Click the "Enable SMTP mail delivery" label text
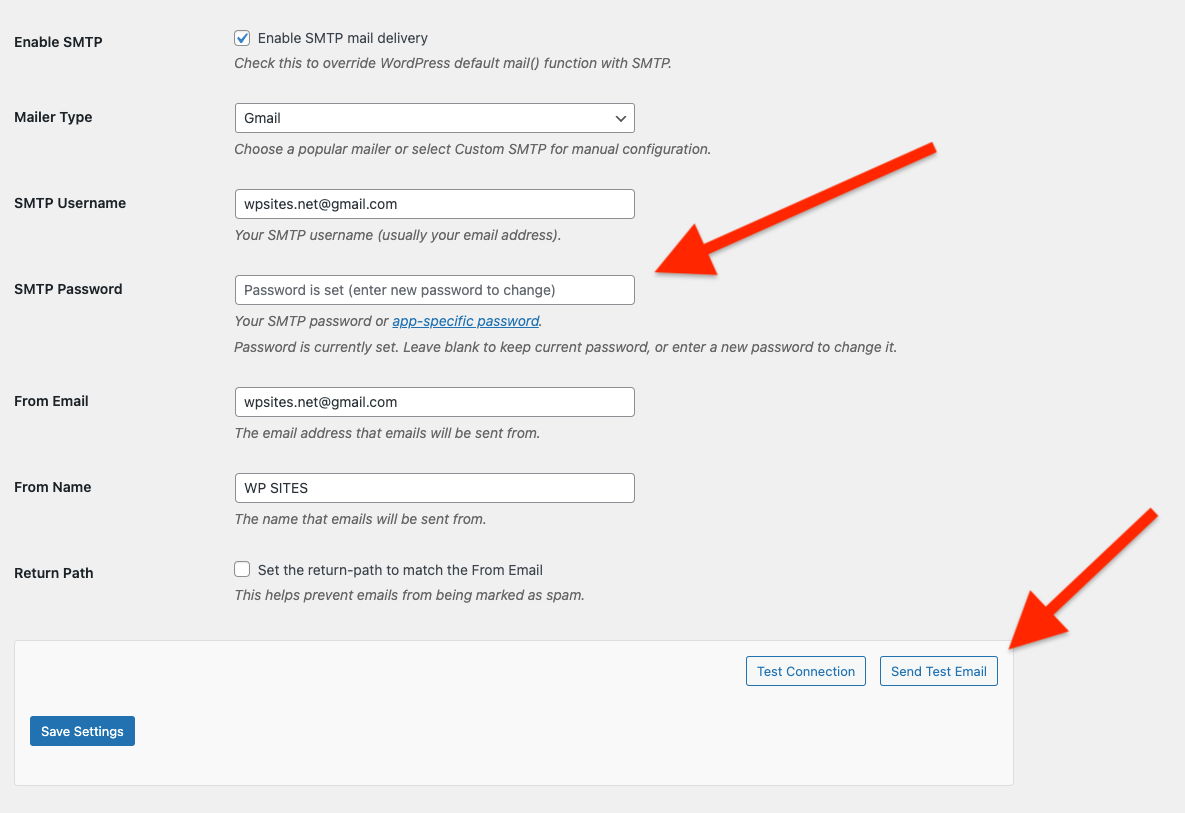 pos(342,38)
